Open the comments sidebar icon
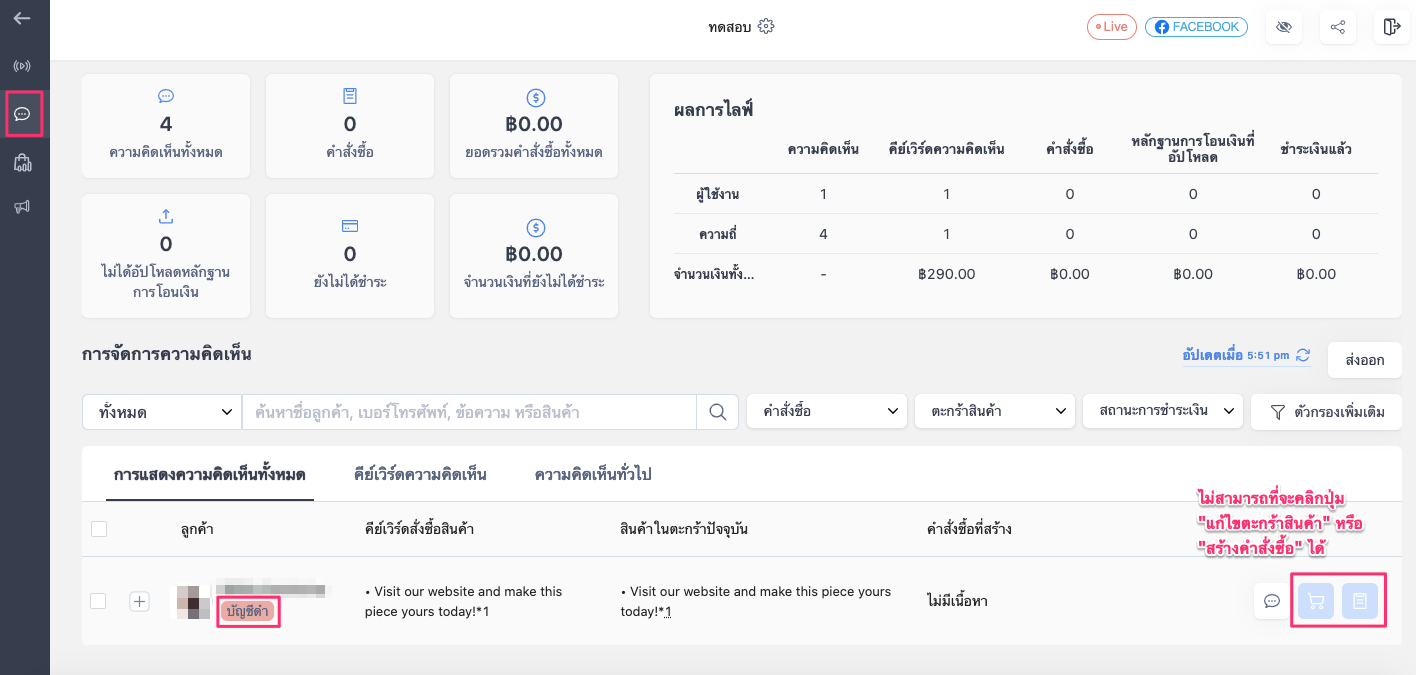 (22, 114)
